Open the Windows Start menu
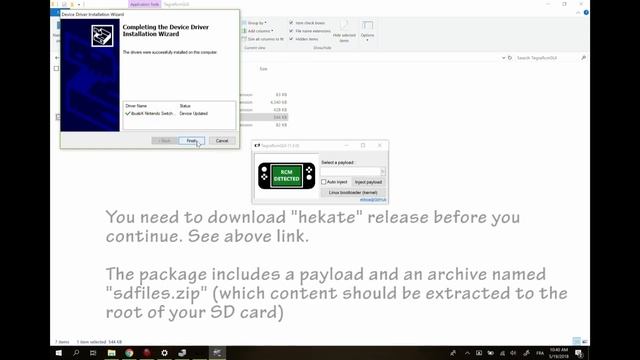 pos(59,353)
